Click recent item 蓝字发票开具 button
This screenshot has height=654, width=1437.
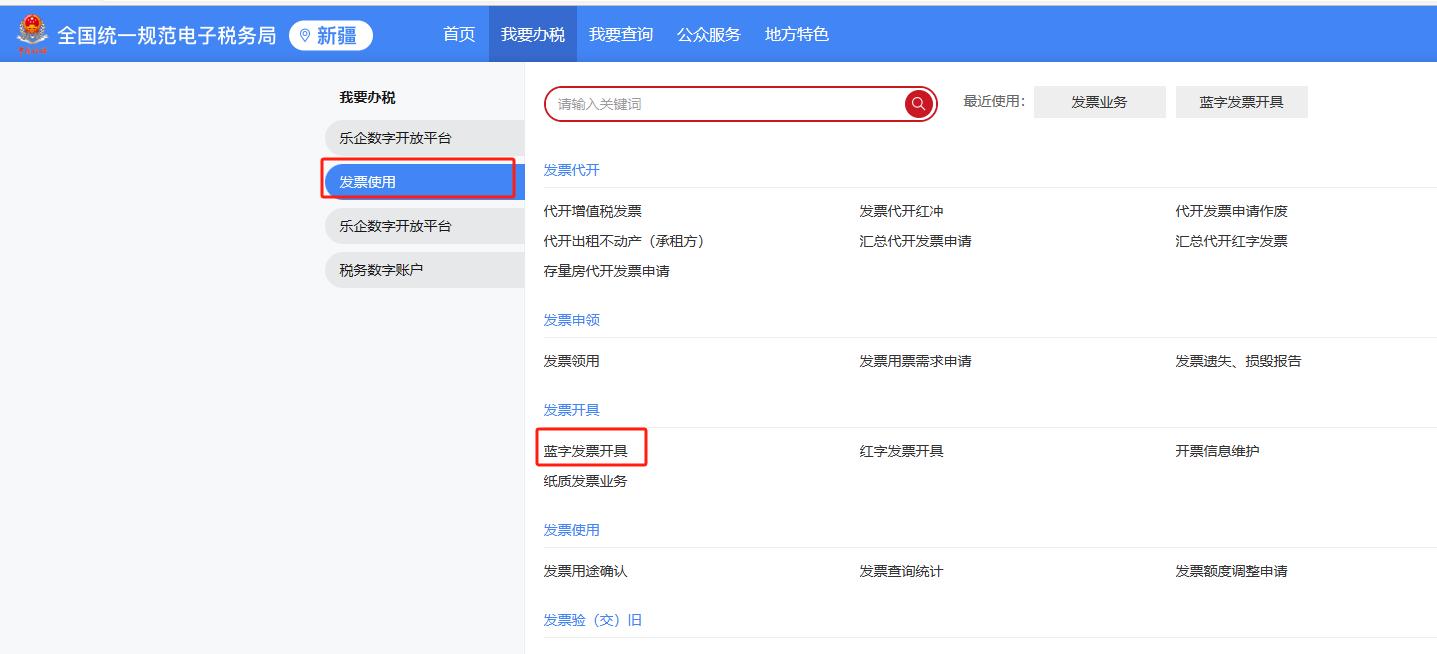click(1241, 102)
